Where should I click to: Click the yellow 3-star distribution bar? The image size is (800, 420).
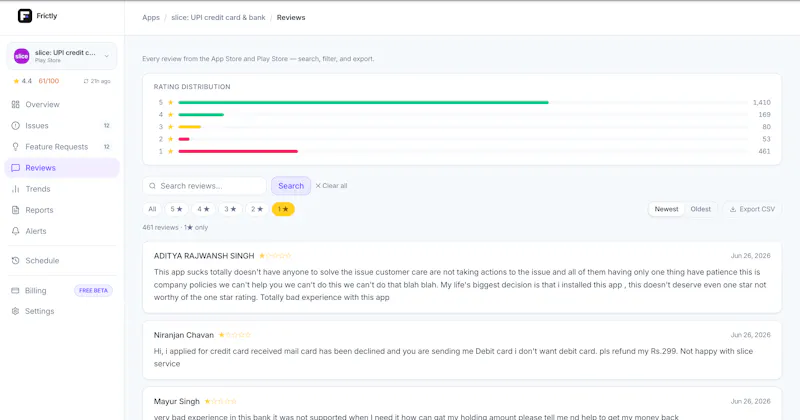(189, 127)
